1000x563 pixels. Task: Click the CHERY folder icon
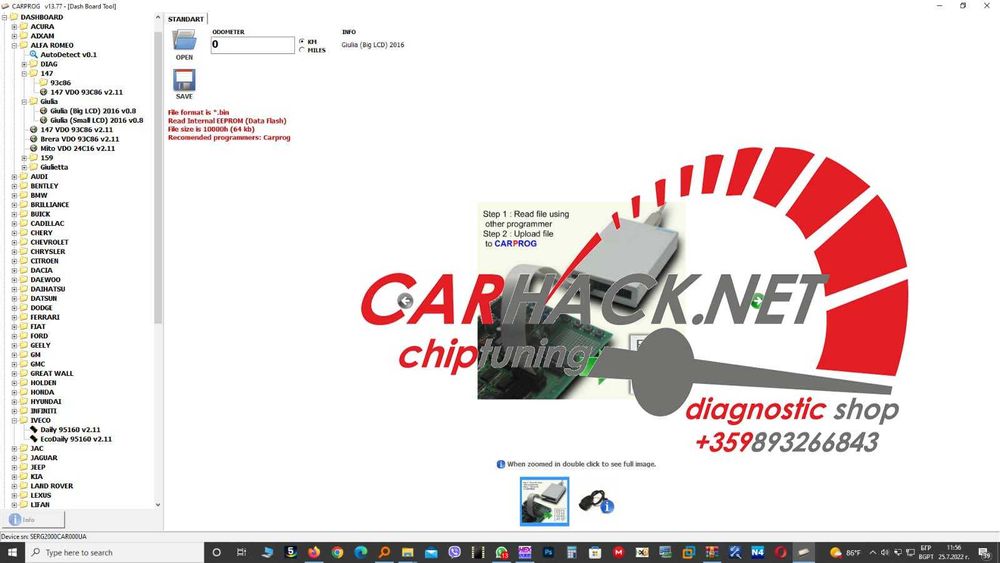click(24, 233)
